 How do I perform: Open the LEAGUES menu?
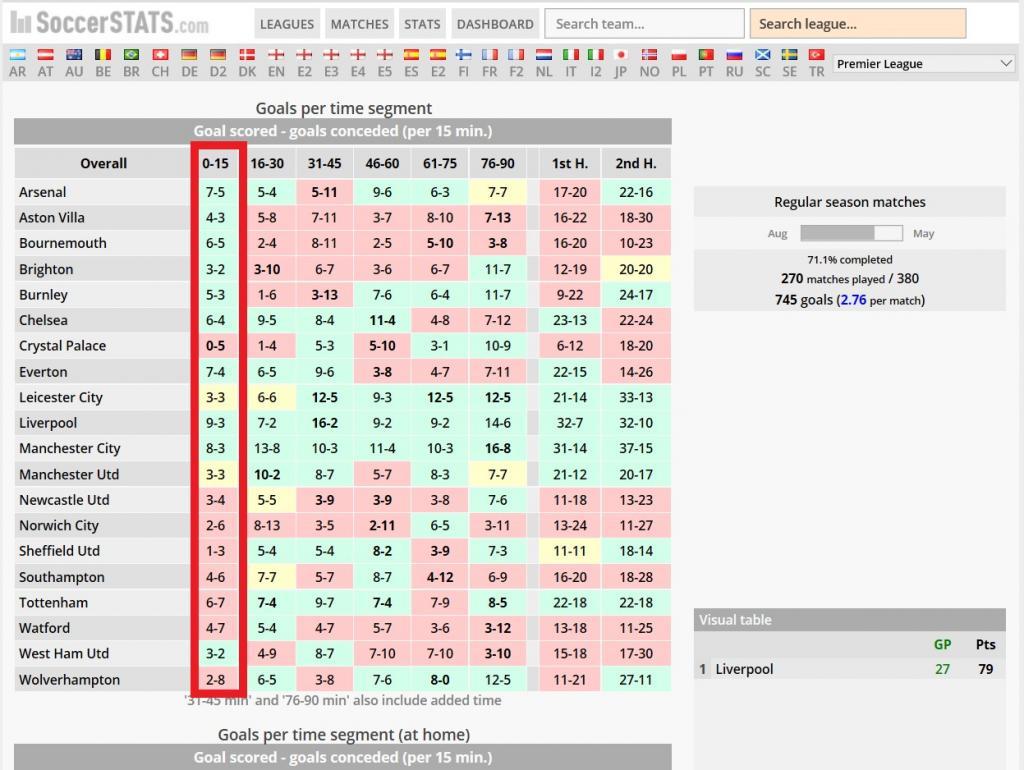[286, 24]
